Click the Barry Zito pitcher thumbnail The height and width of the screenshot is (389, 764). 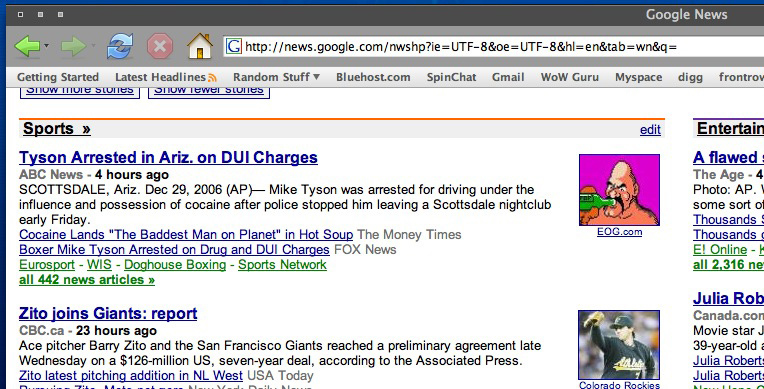[x=619, y=345]
